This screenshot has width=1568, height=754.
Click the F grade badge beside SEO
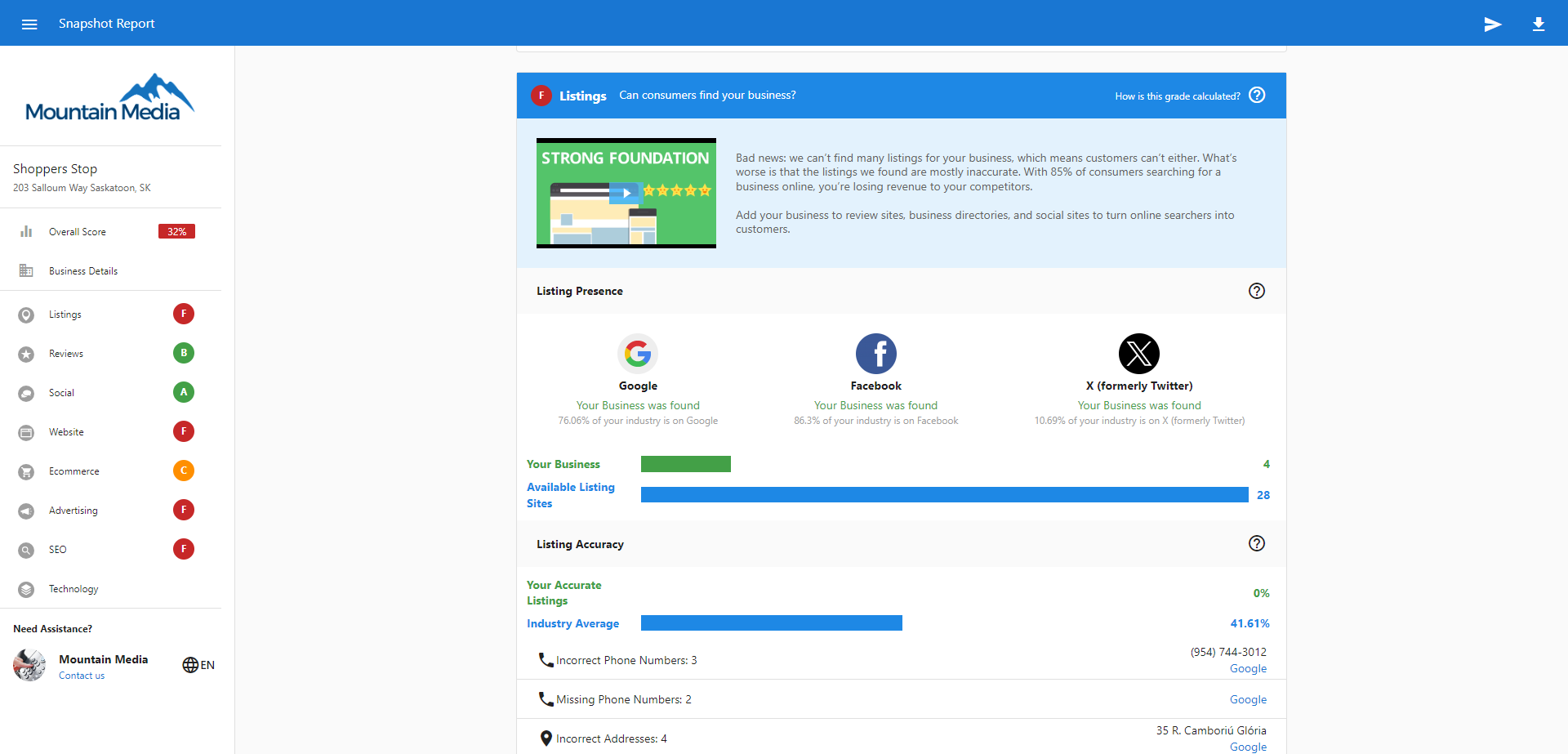[x=184, y=549]
